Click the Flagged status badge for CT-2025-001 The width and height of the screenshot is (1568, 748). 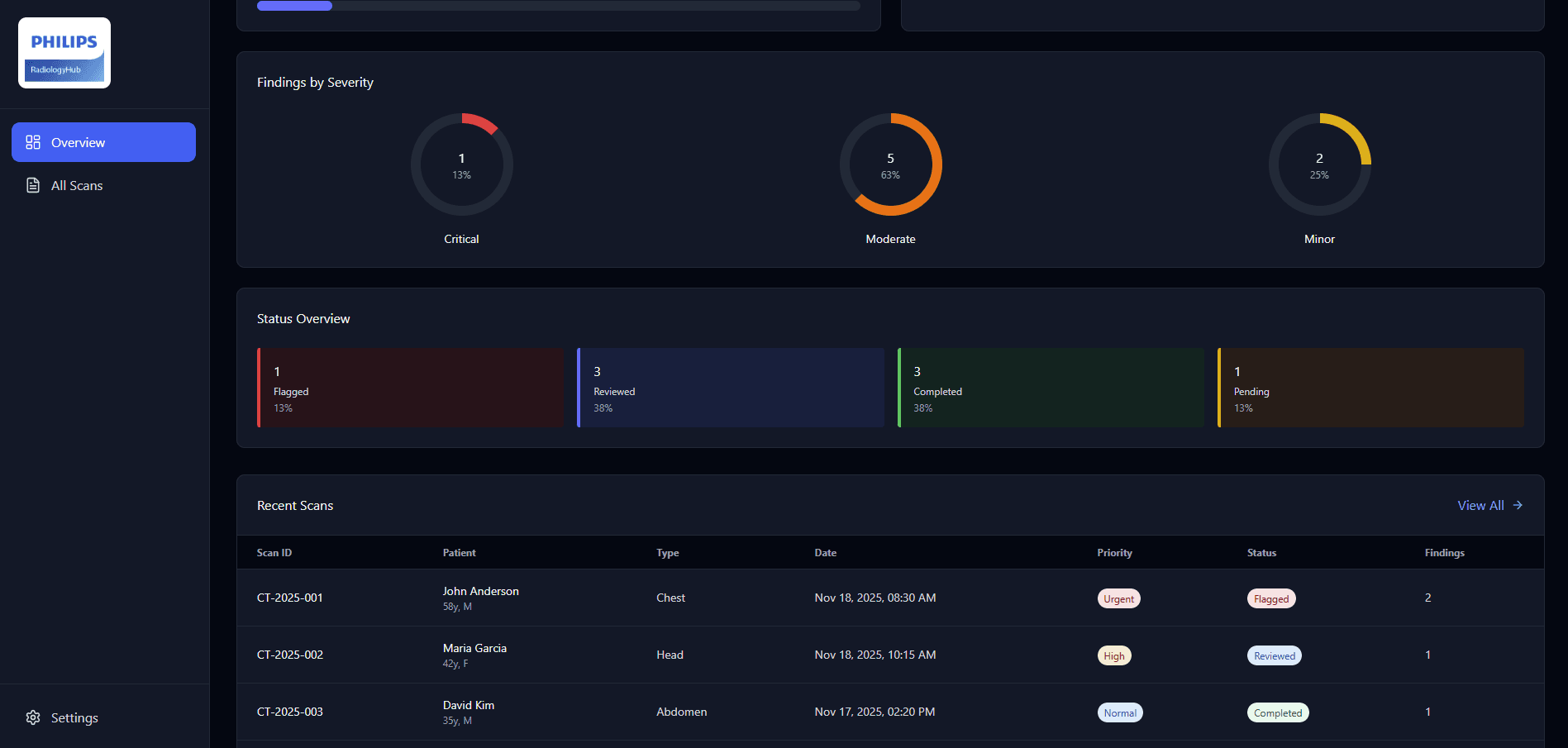click(x=1271, y=598)
